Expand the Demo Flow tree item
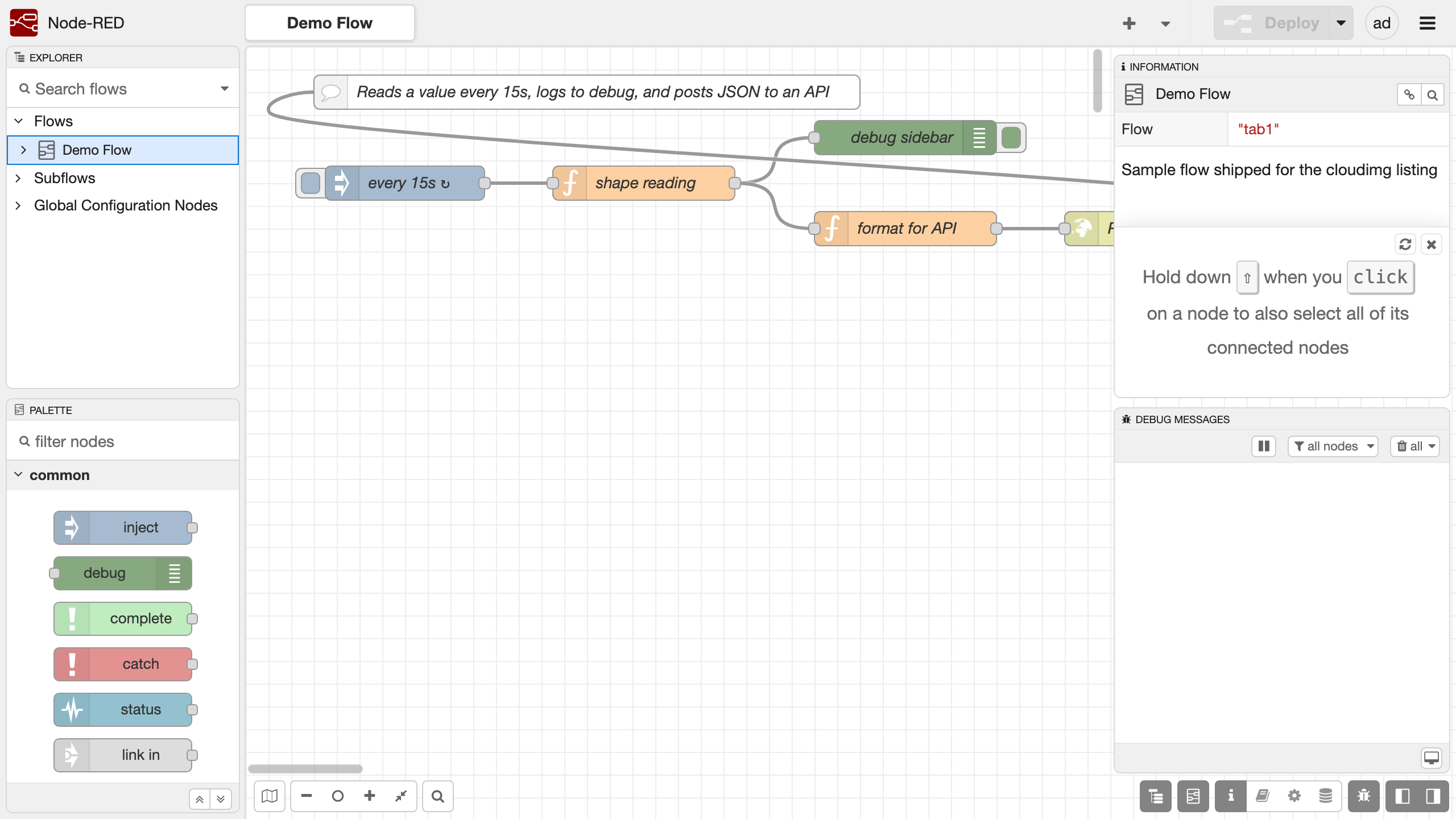The height and width of the screenshot is (819, 1456). coord(23,150)
